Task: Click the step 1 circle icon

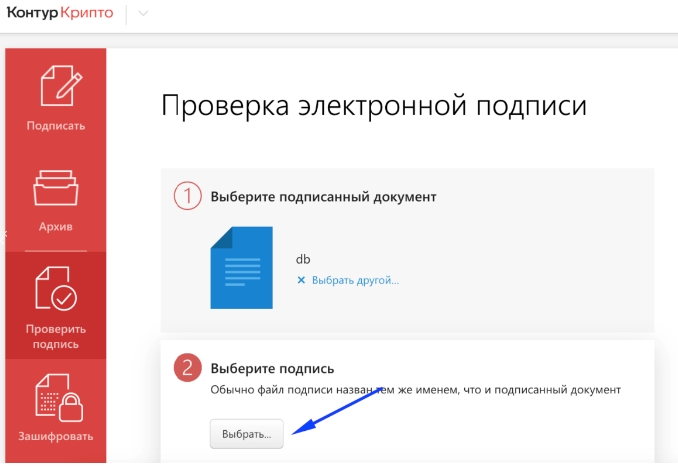Action: tap(187, 196)
